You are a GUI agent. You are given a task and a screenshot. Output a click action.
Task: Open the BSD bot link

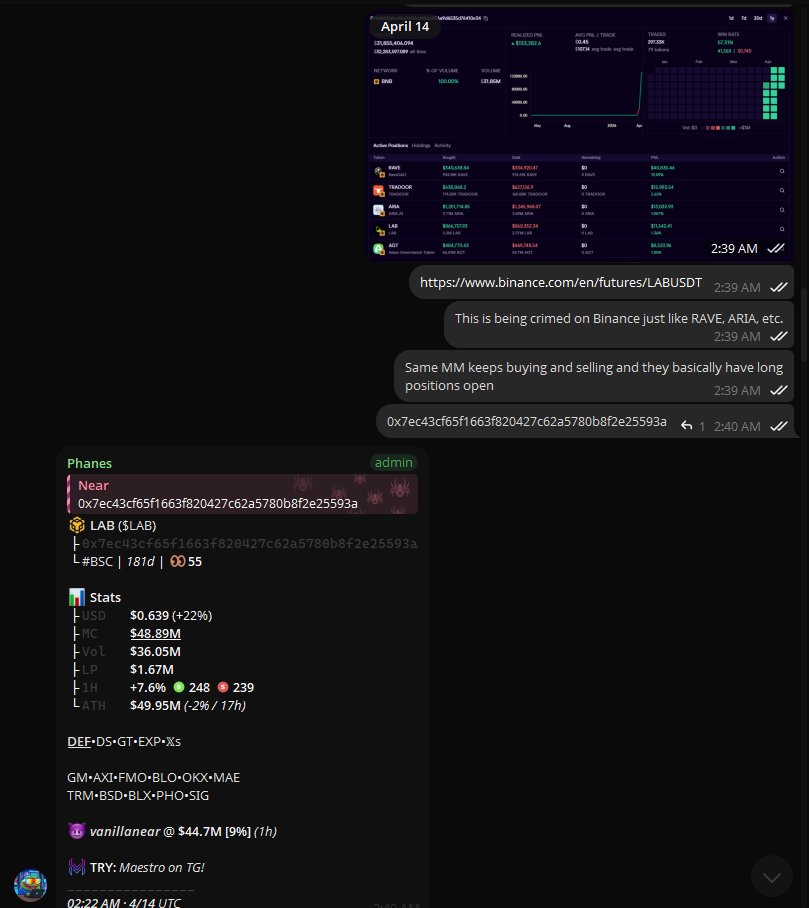pos(111,796)
